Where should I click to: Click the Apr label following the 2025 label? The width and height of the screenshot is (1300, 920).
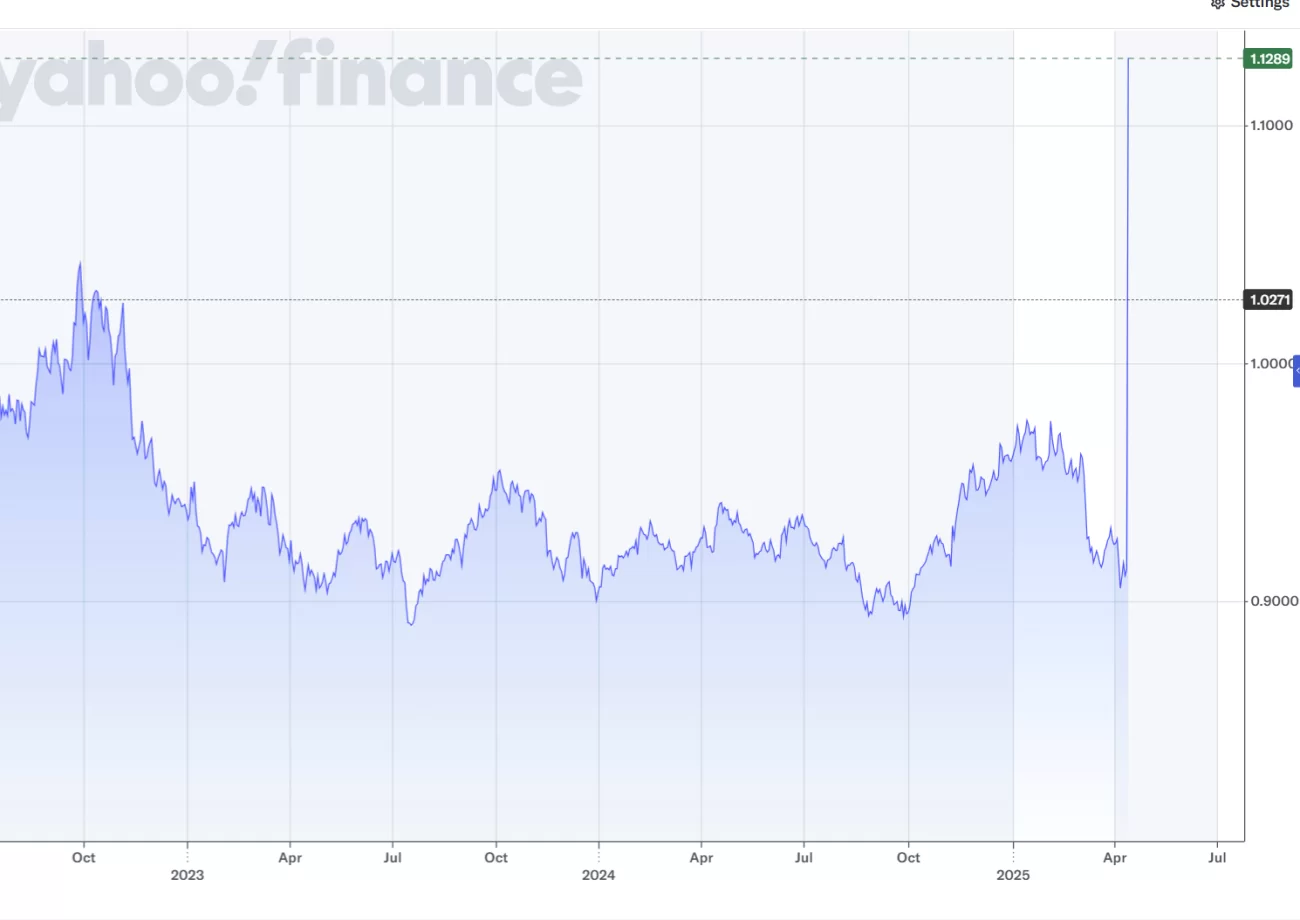(x=1114, y=857)
